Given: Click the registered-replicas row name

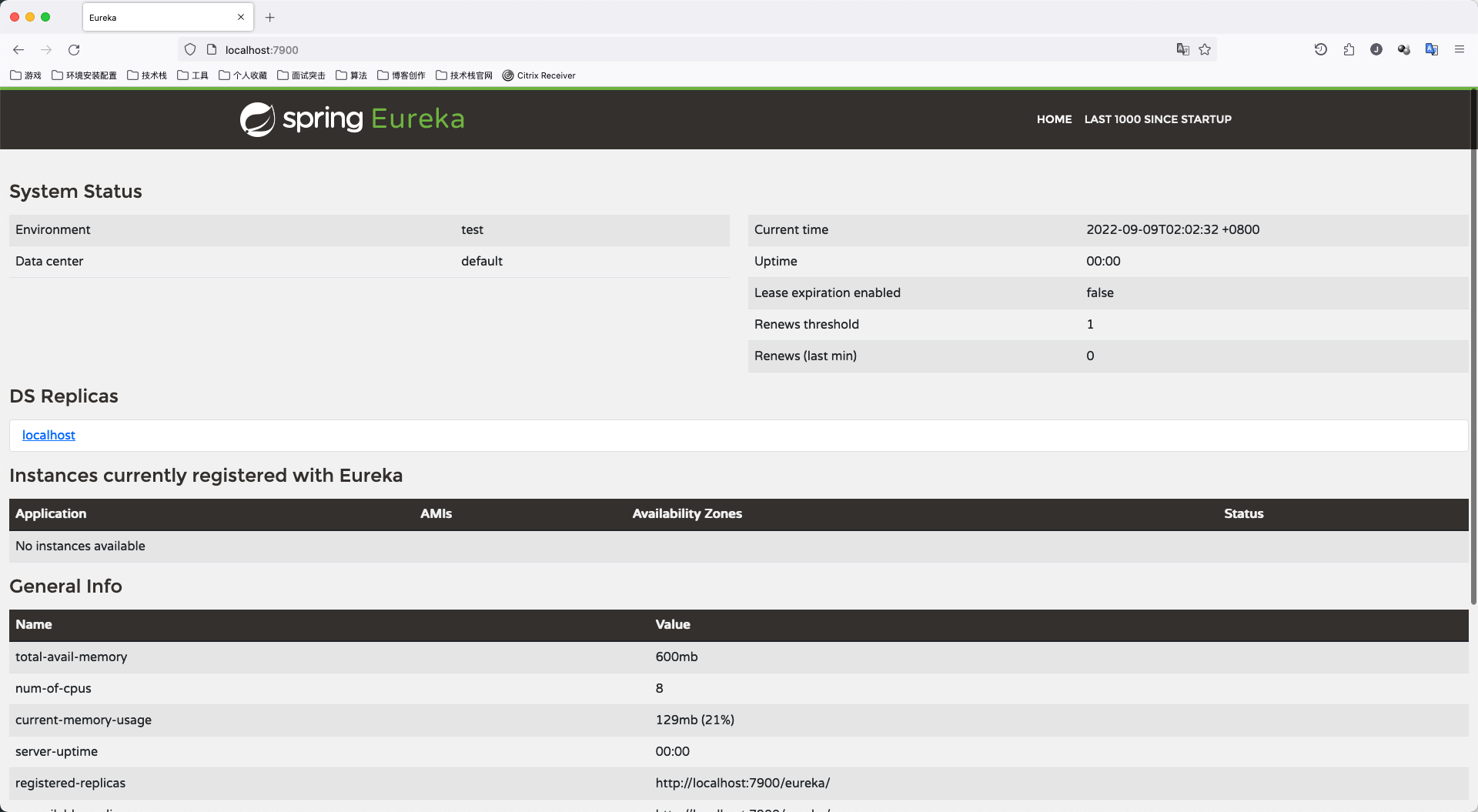Looking at the screenshot, I should coord(70,783).
